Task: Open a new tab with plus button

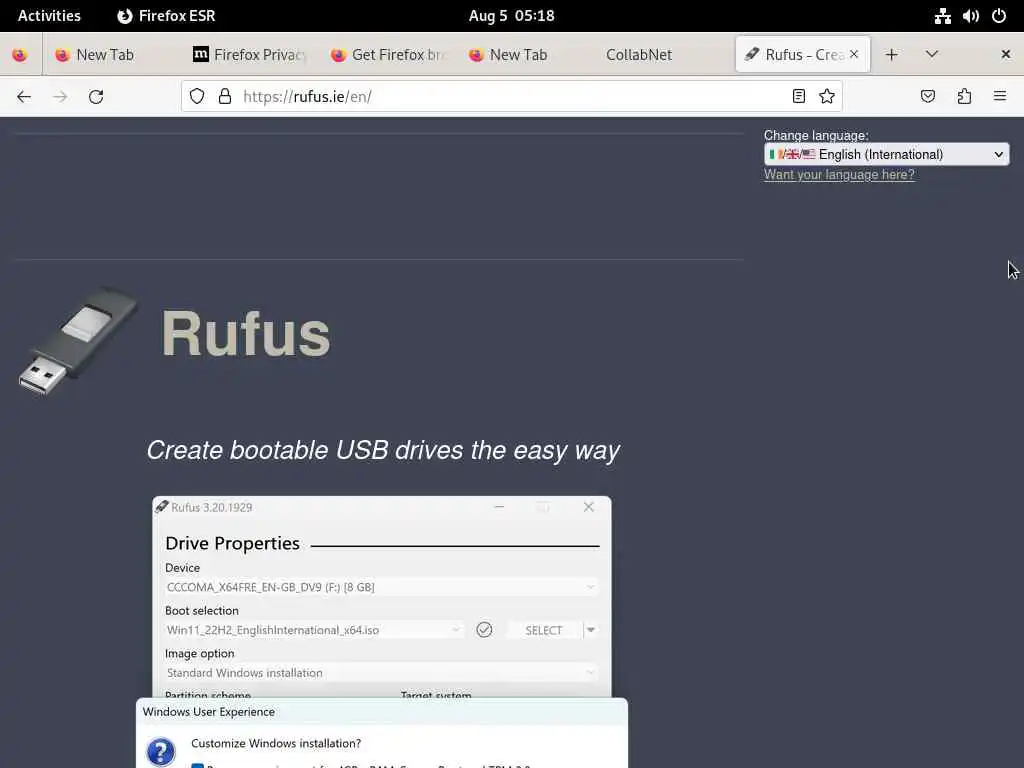Action: [891, 55]
